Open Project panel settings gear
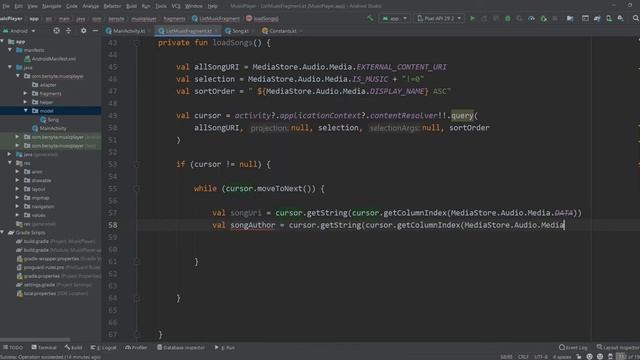This screenshot has height=360, width=640. click(x=83, y=31)
